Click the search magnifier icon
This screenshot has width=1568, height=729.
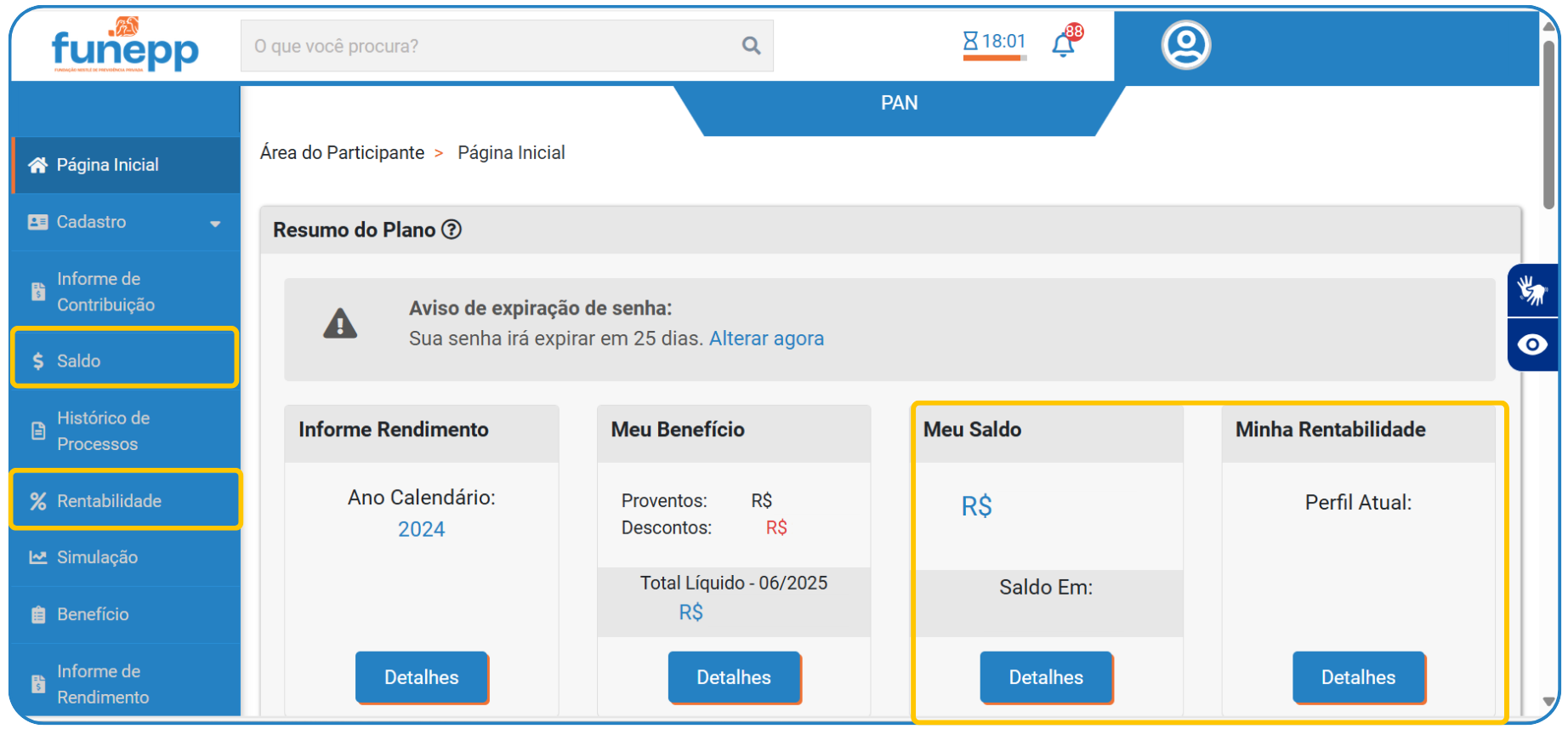coord(751,46)
